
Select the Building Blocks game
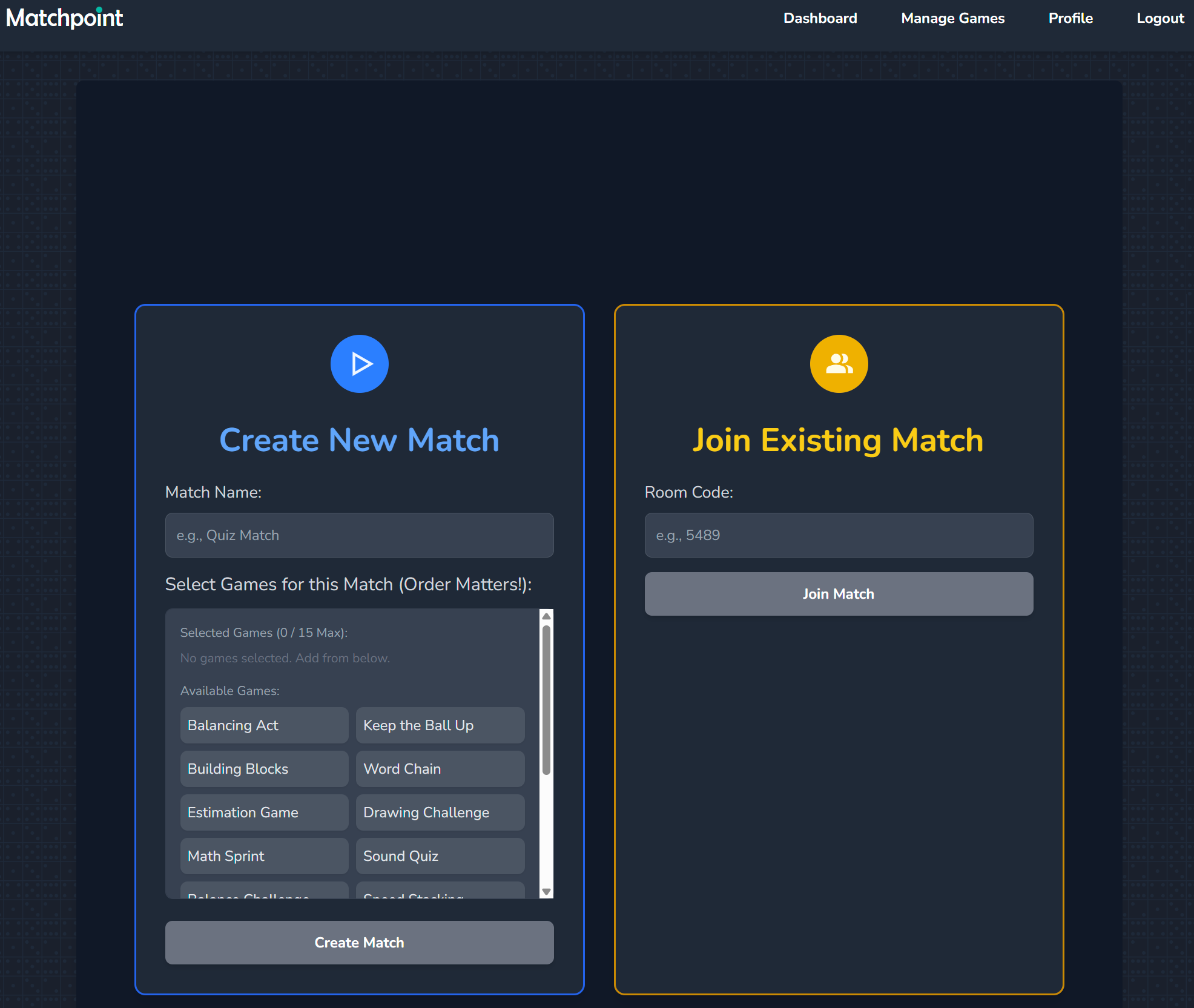coord(264,769)
